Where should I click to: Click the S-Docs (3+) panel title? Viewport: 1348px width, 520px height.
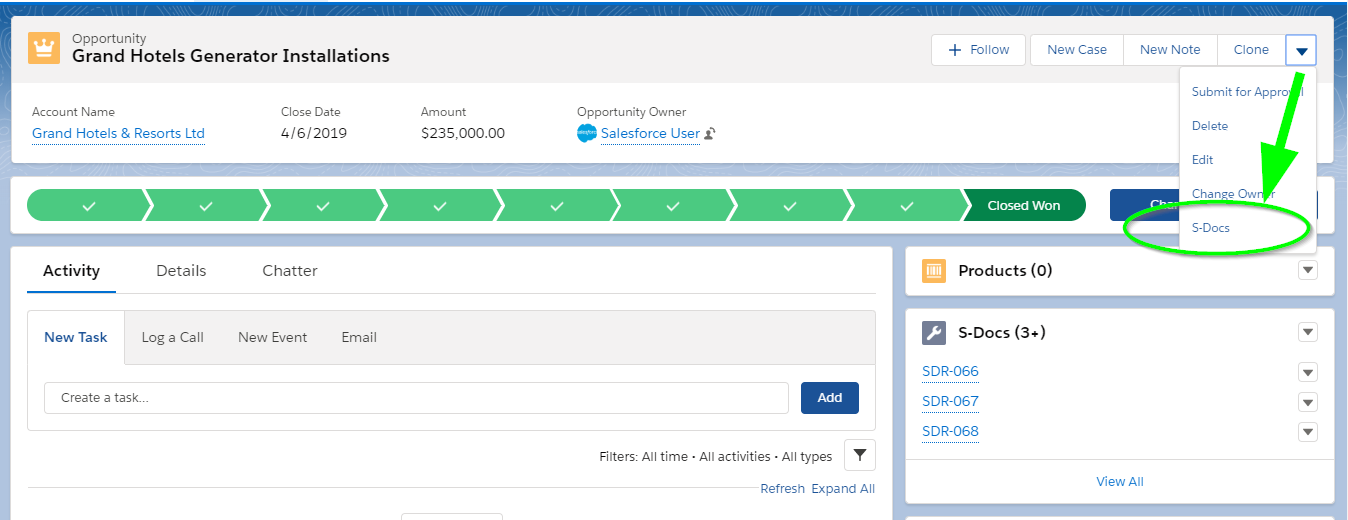(x=1002, y=333)
